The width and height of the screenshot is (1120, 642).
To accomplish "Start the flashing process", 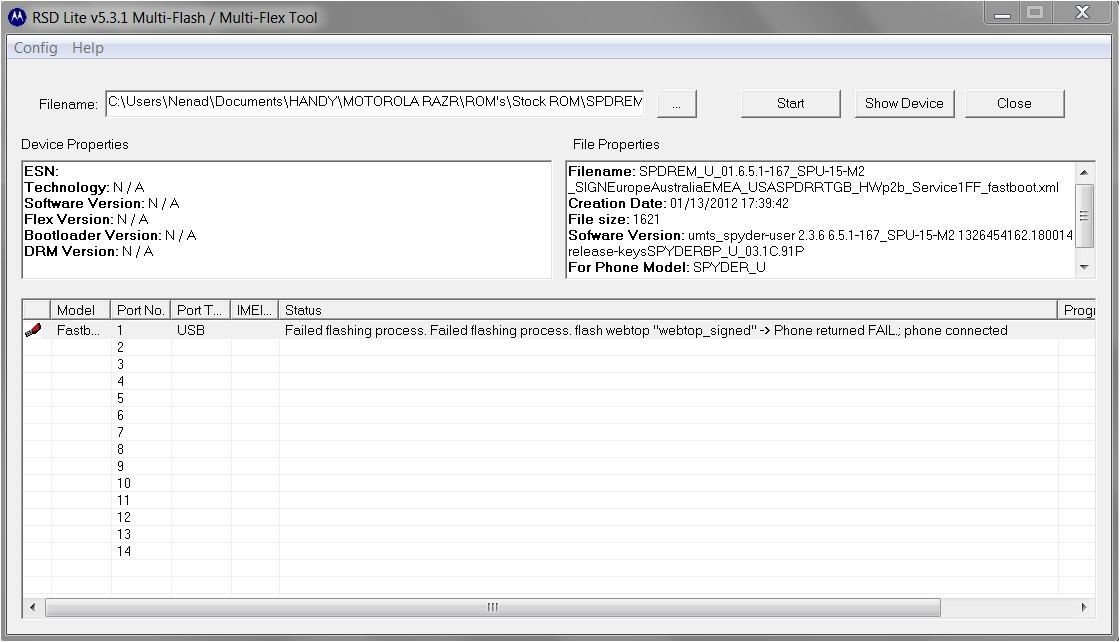I will tap(791, 104).
